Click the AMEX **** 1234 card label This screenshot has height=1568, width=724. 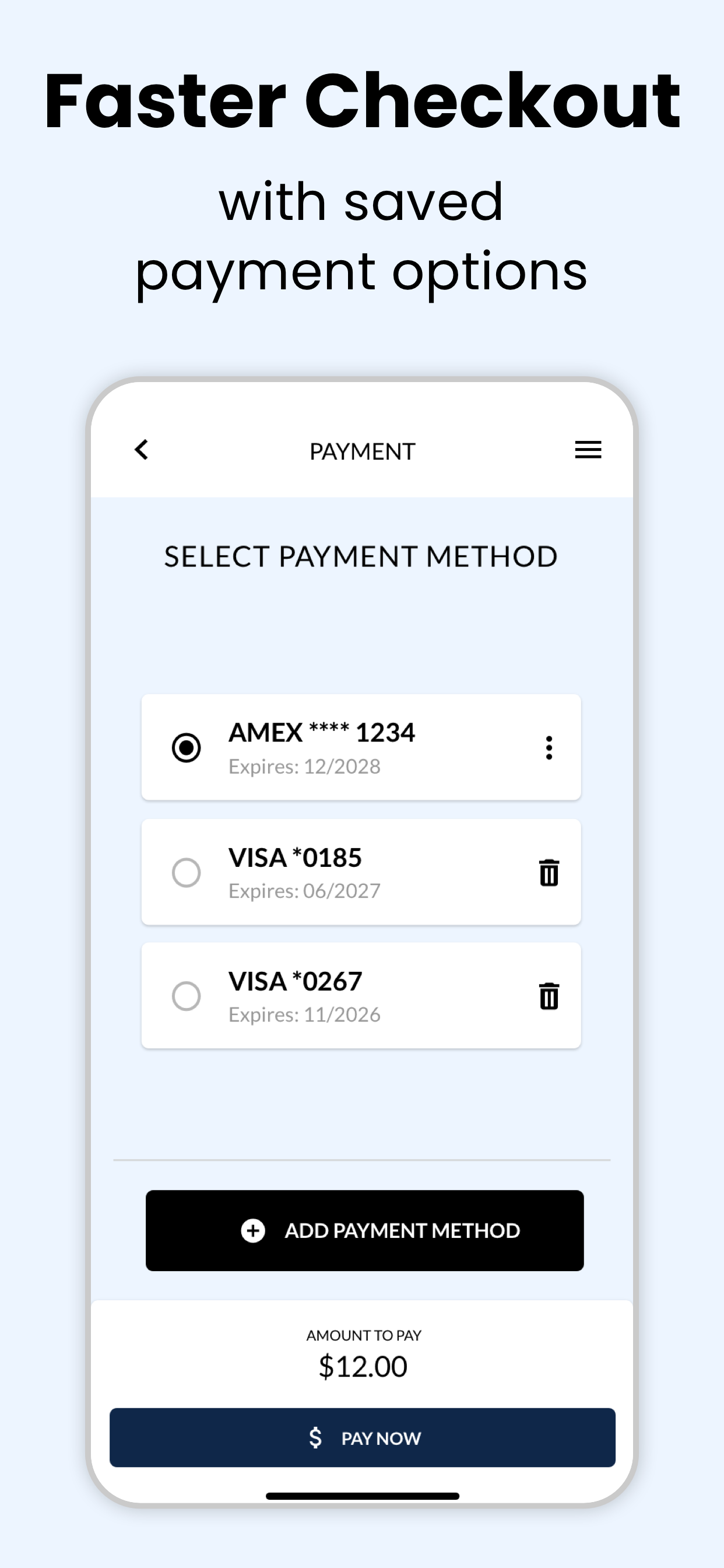point(321,732)
